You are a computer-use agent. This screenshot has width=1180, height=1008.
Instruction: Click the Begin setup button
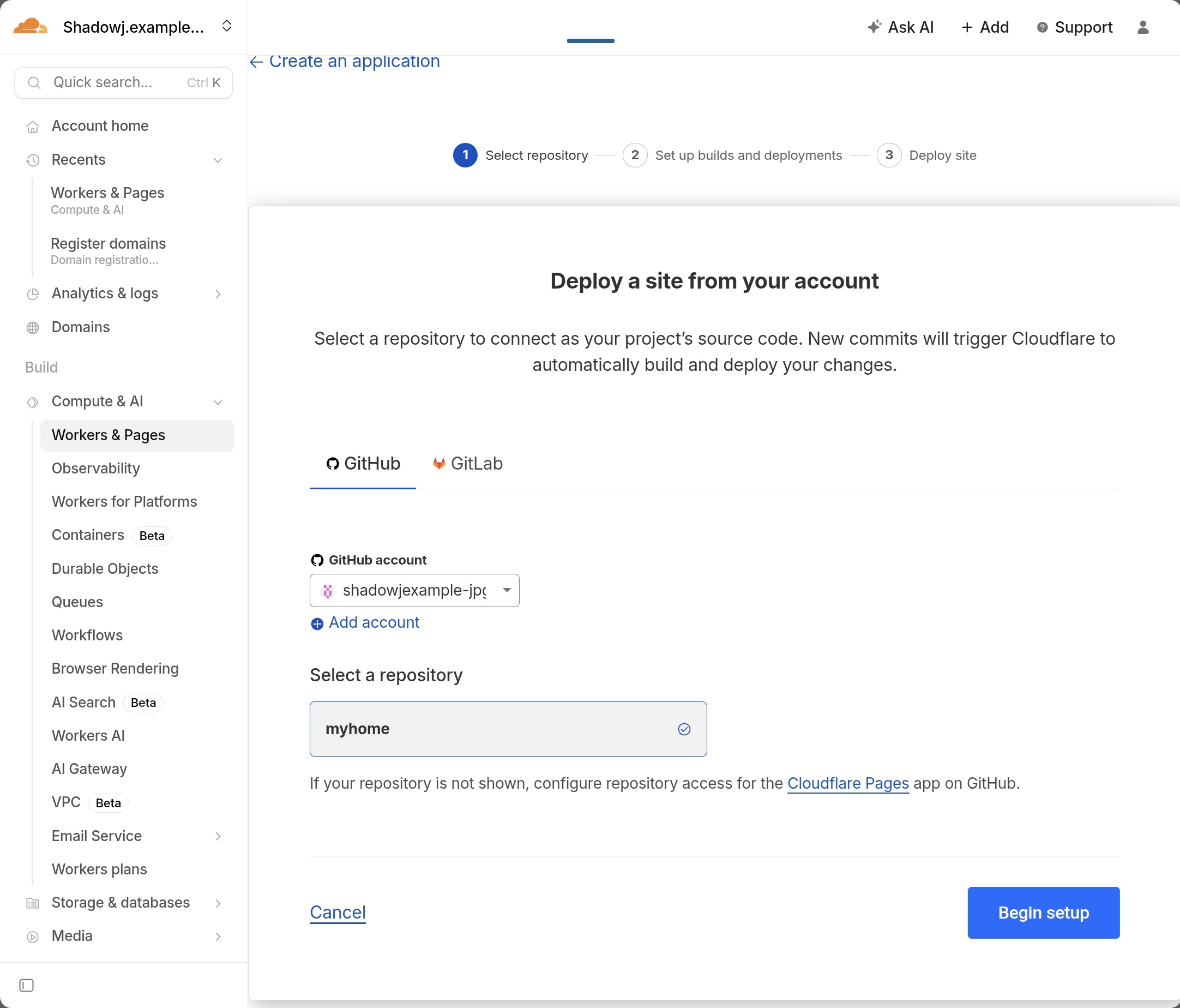[x=1043, y=912]
